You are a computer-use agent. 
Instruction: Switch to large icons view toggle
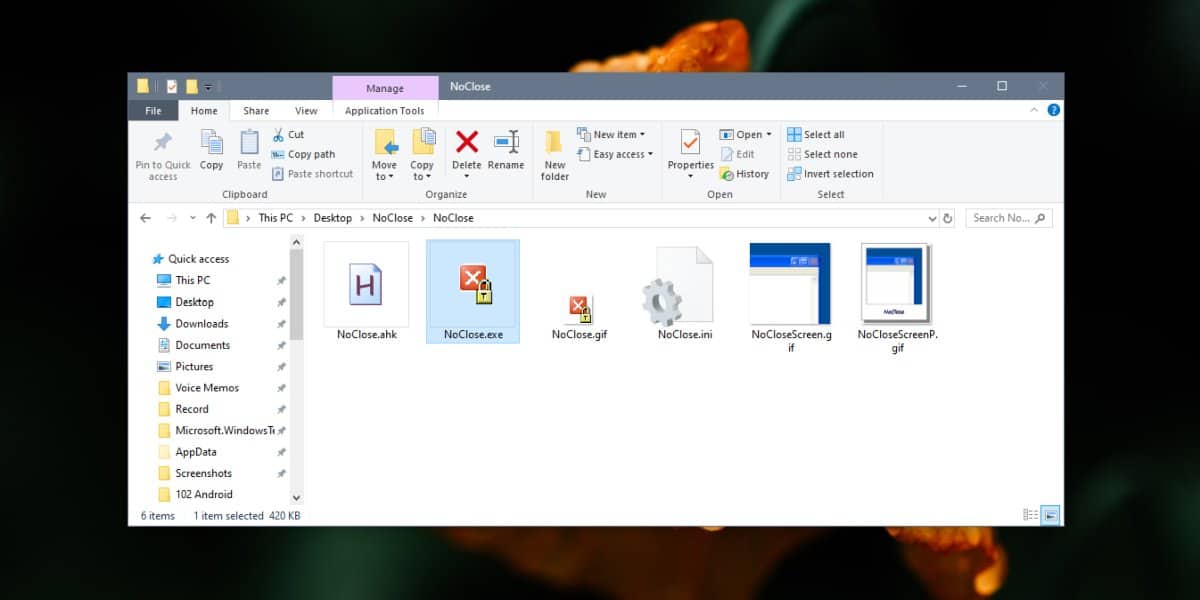click(1051, 515)
